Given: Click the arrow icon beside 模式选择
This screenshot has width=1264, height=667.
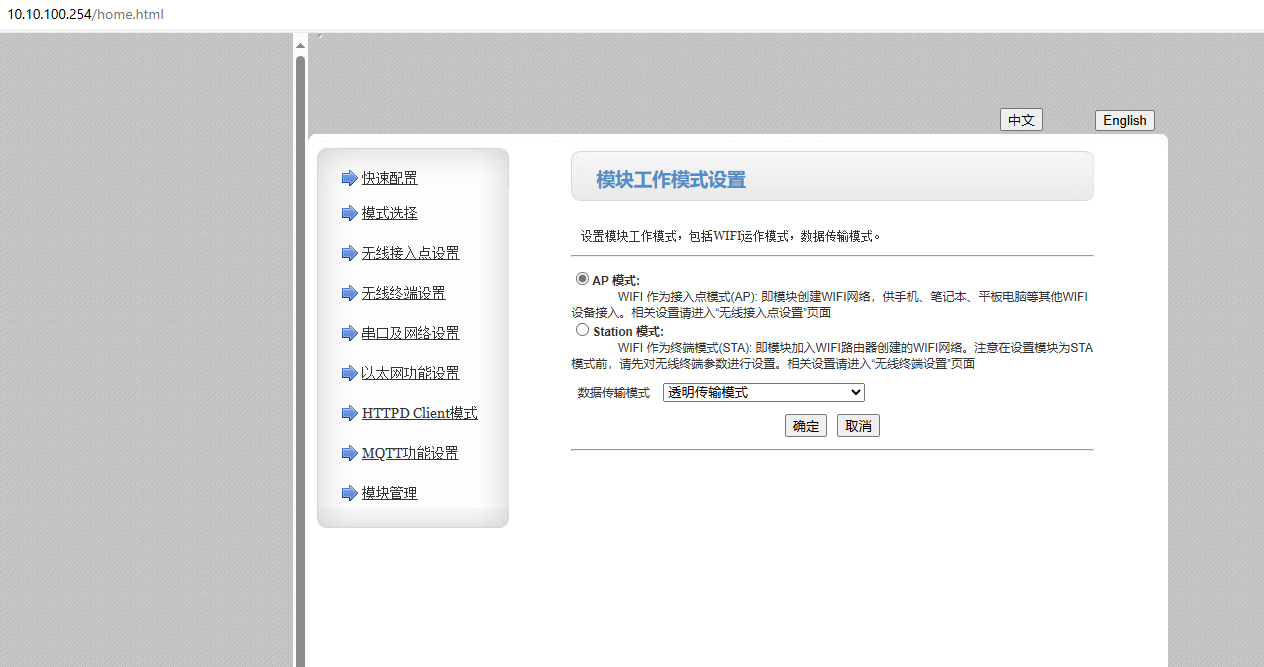Looking at the screenshot, I should (349, 213).
